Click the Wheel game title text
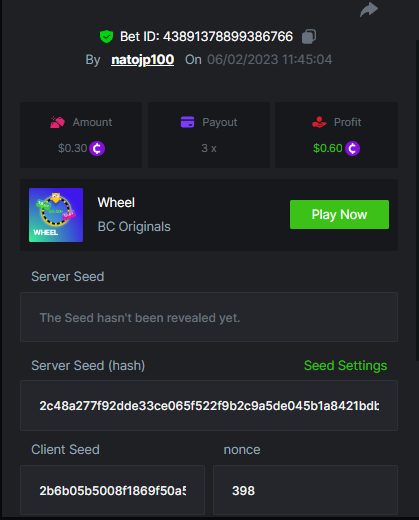 point(116,202)
